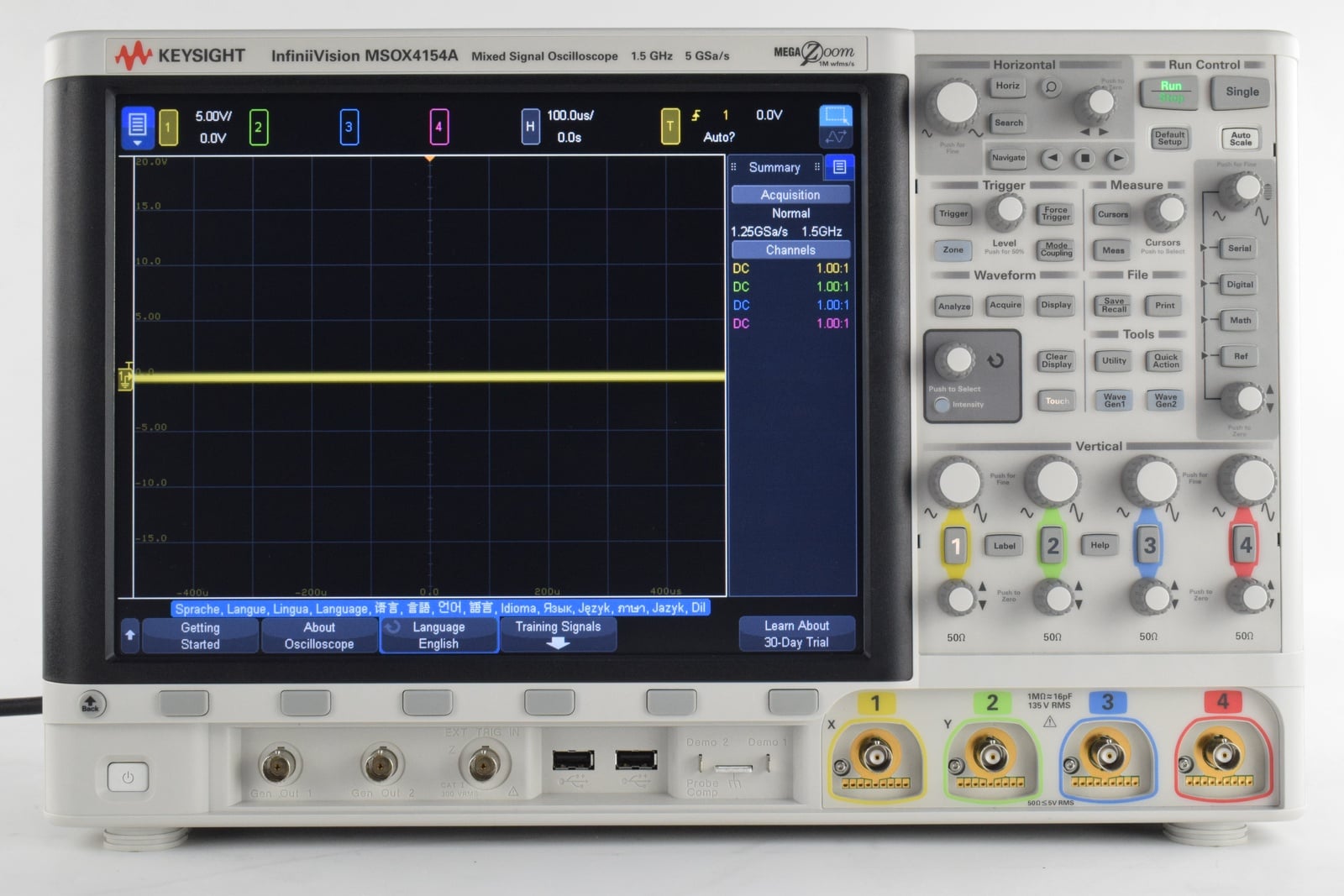Open the Summary sidebar list icon
The height and width of the screenshot is (896, 1344).
pos(839,167)
